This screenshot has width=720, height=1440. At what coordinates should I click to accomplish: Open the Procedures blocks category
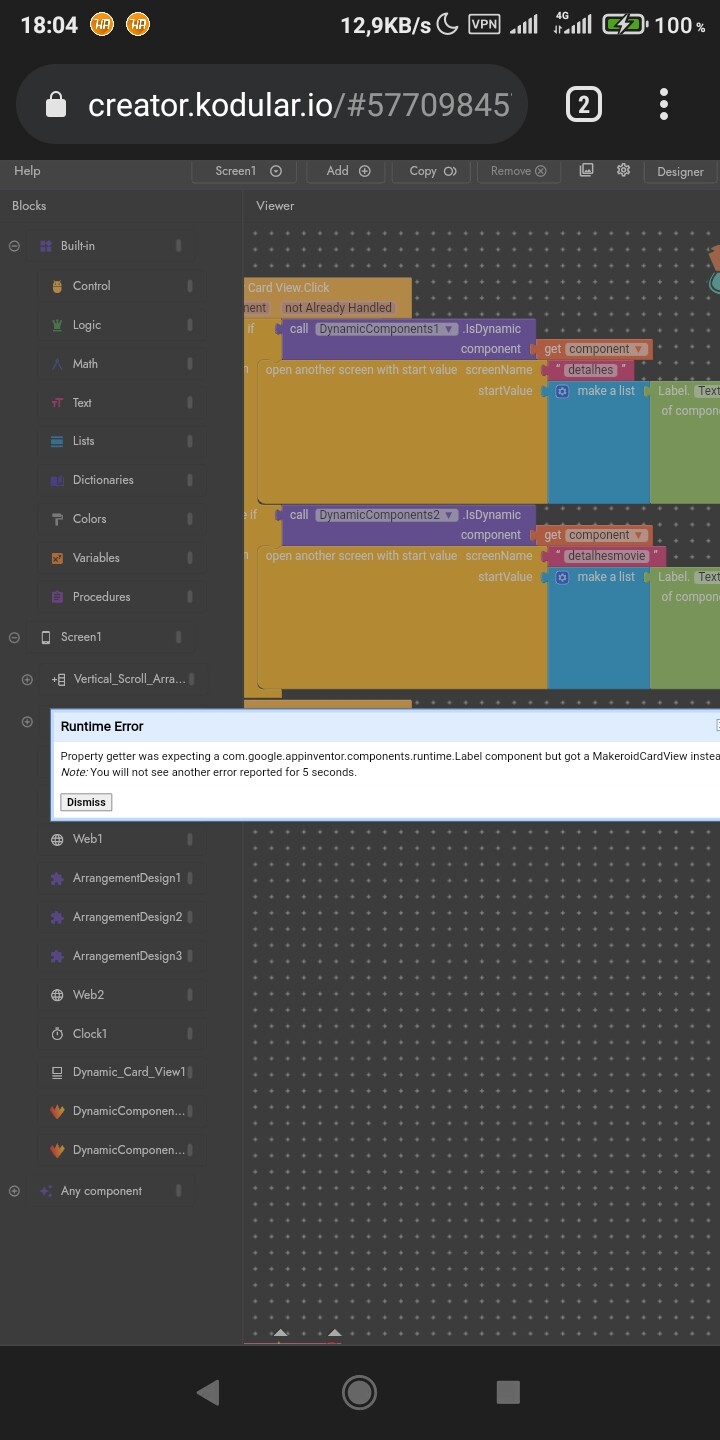point(101,597)
